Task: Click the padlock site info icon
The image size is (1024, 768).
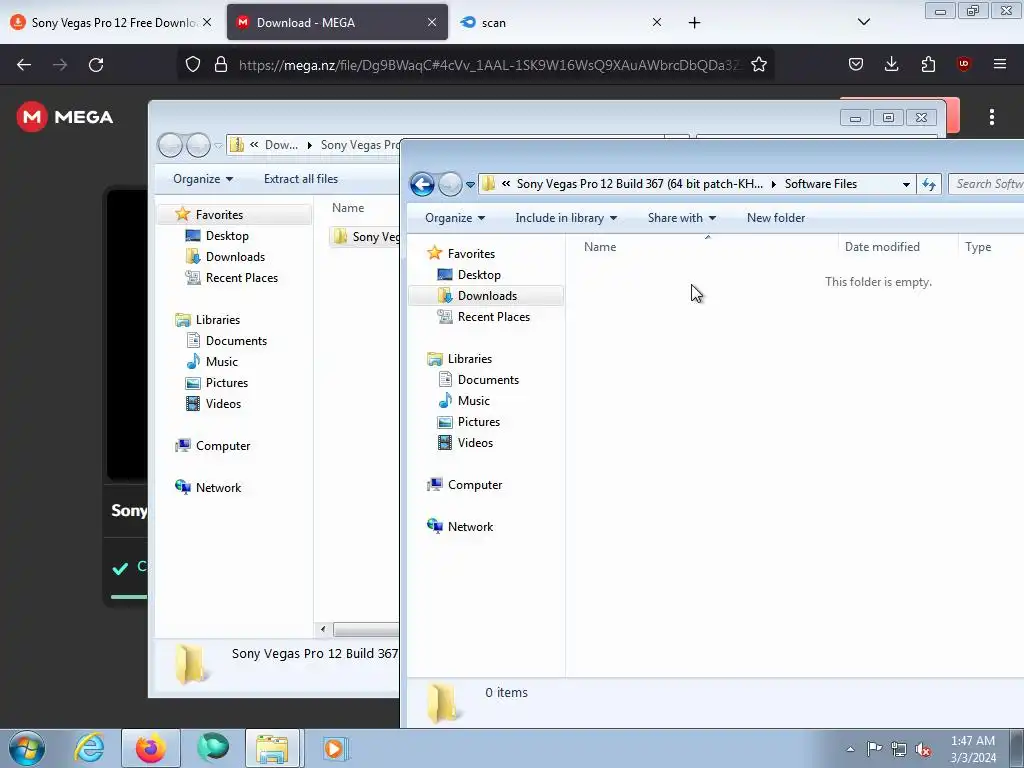Action: 221,65
